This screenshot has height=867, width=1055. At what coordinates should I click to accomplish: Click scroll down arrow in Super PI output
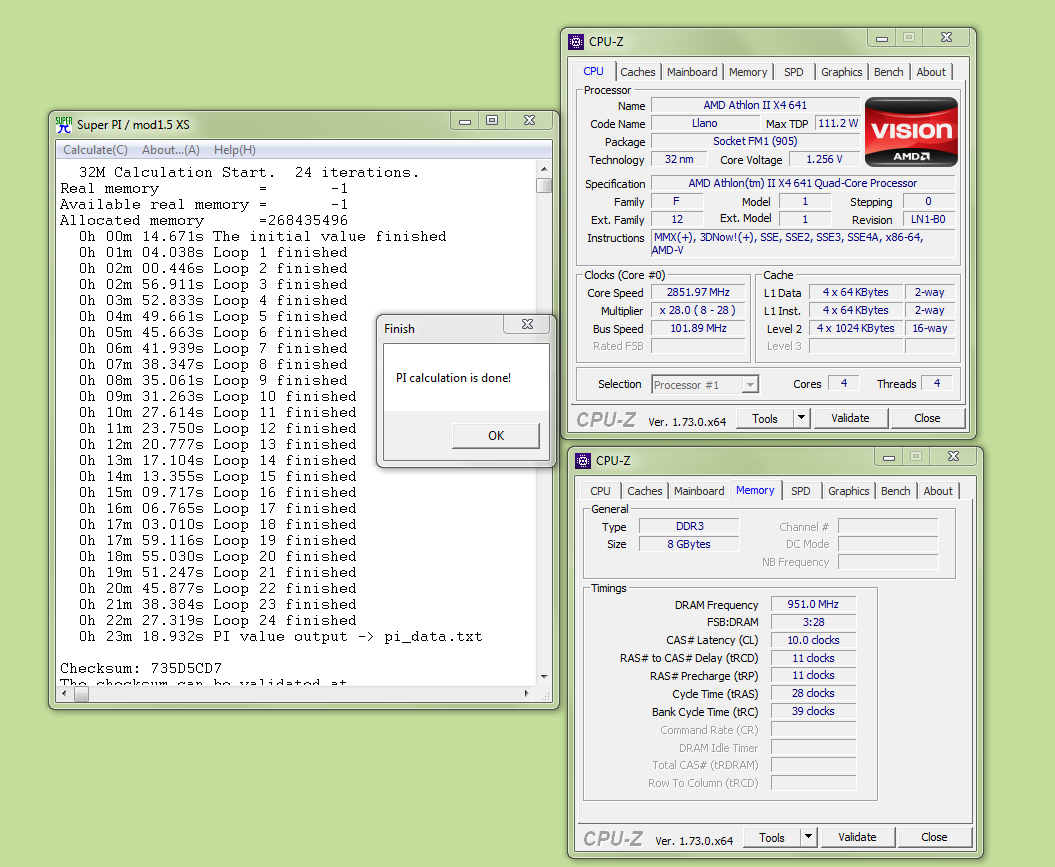point(544,677)
